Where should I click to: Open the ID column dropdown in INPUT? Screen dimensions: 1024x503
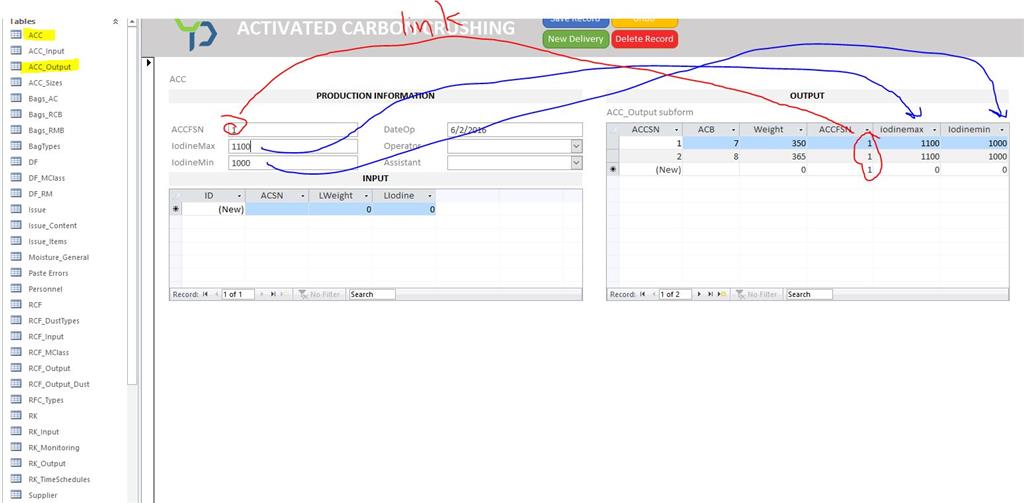pos(239,196)
